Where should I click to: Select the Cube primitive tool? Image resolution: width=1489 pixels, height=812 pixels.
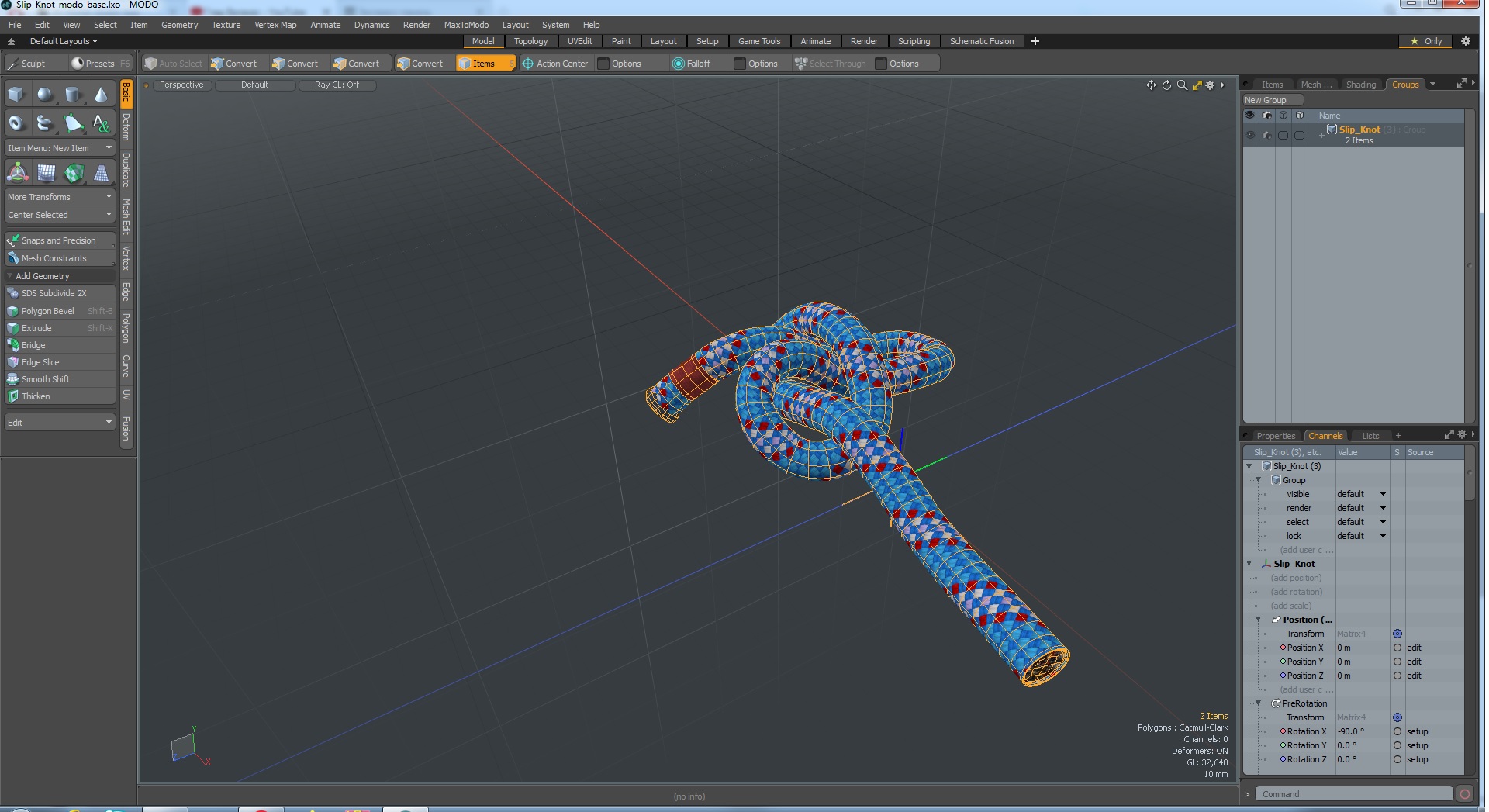click(16, 95)
